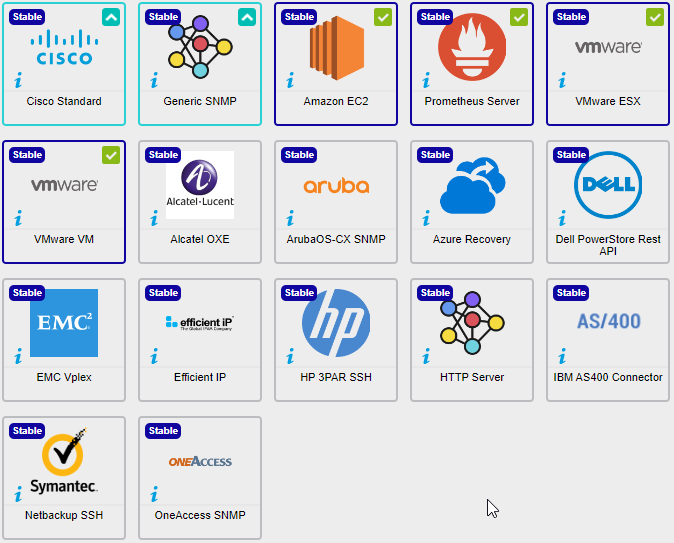Screen dimensions: 674x543
Task: Select the Netbackup SSH label
Action: pyautogui.click(x=64, y=515)
